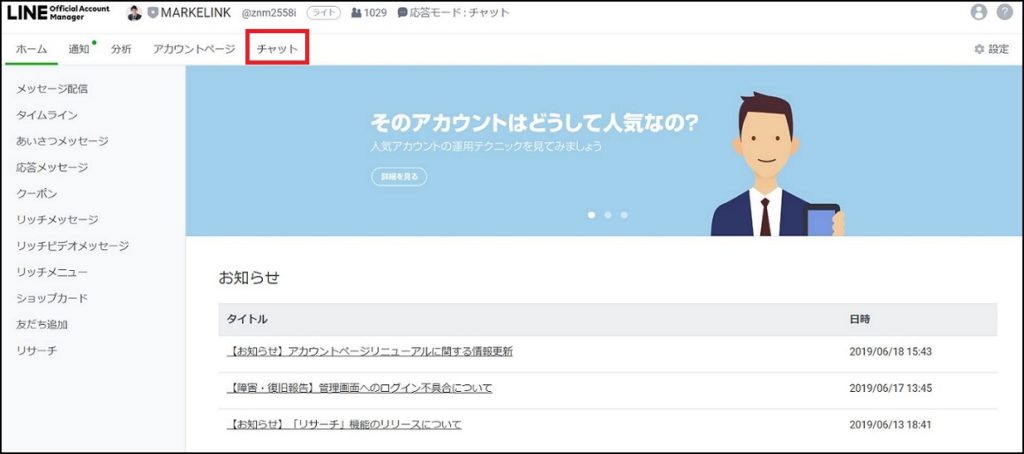Viewport: 1024px width, 454px height.
Task: Click the 詳細を見る banner button
Action: click(398, 176)
